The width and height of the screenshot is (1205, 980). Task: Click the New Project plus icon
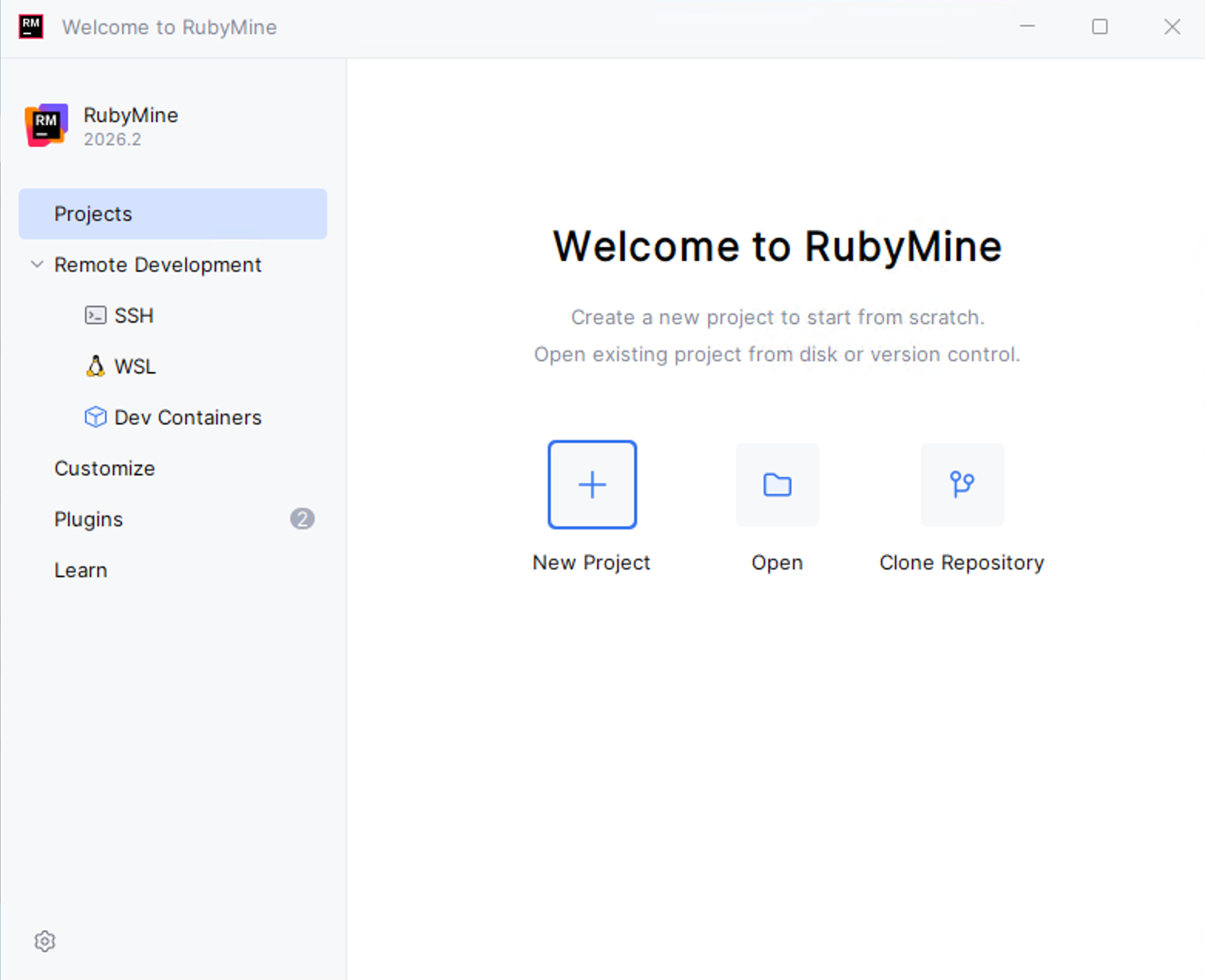point(592,485)
